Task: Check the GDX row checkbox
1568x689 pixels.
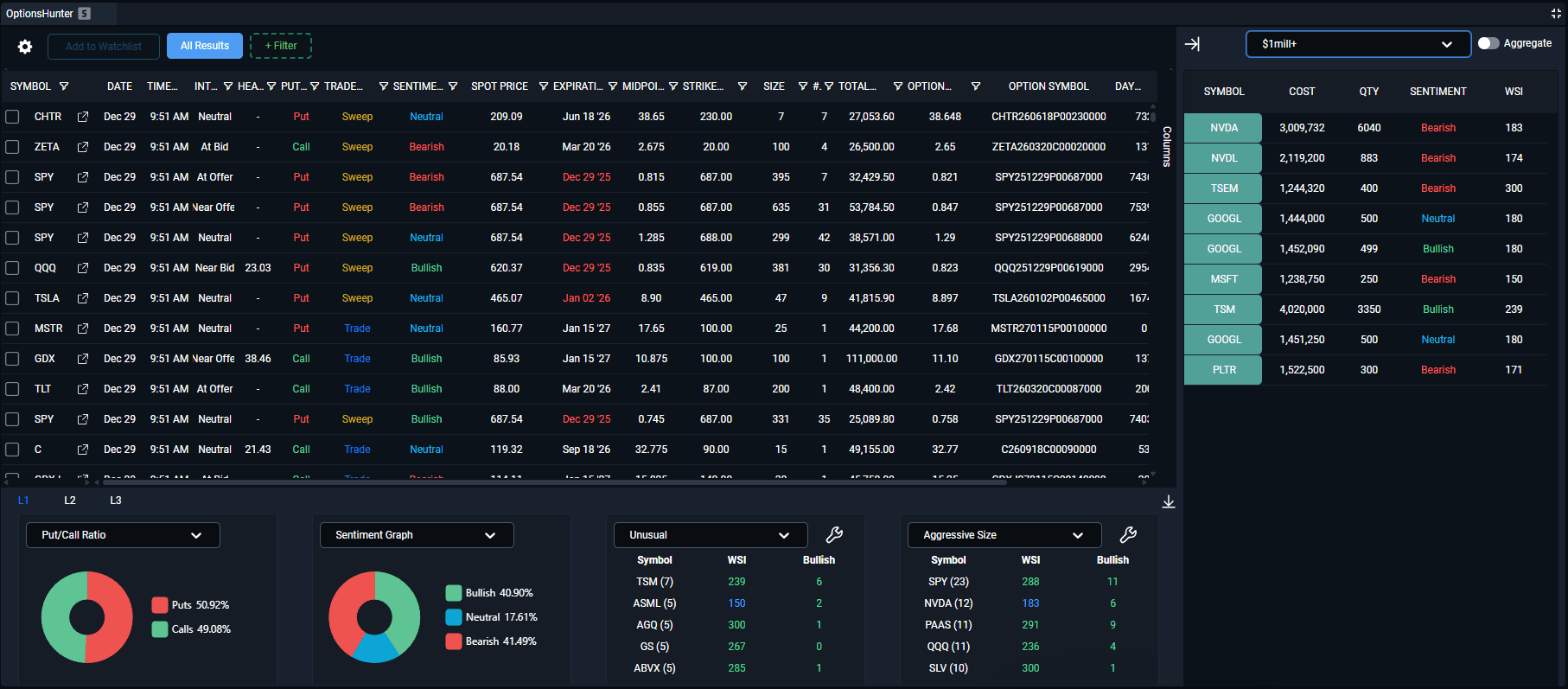Action: [12, 359]
